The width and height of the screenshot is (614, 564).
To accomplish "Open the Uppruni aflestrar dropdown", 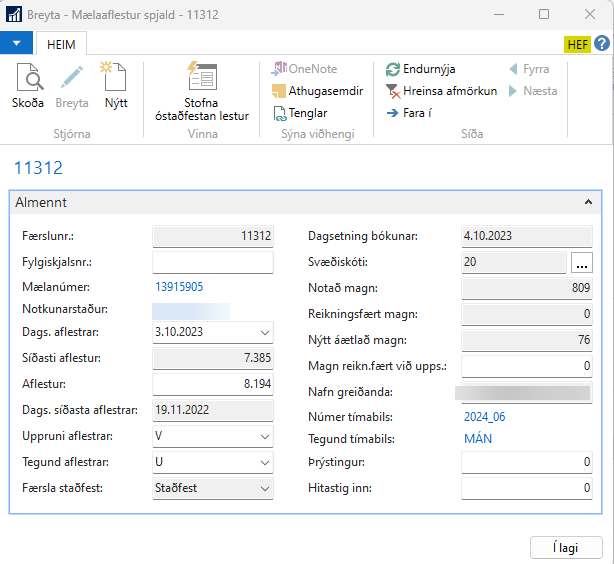I will pos(264,436).
